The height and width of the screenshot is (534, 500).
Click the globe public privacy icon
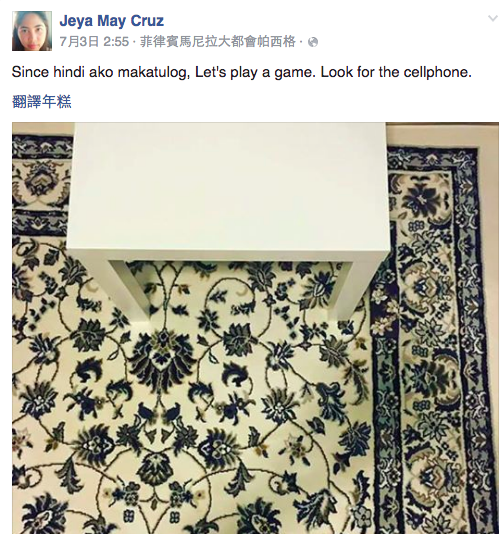click(x=313, y=42)
